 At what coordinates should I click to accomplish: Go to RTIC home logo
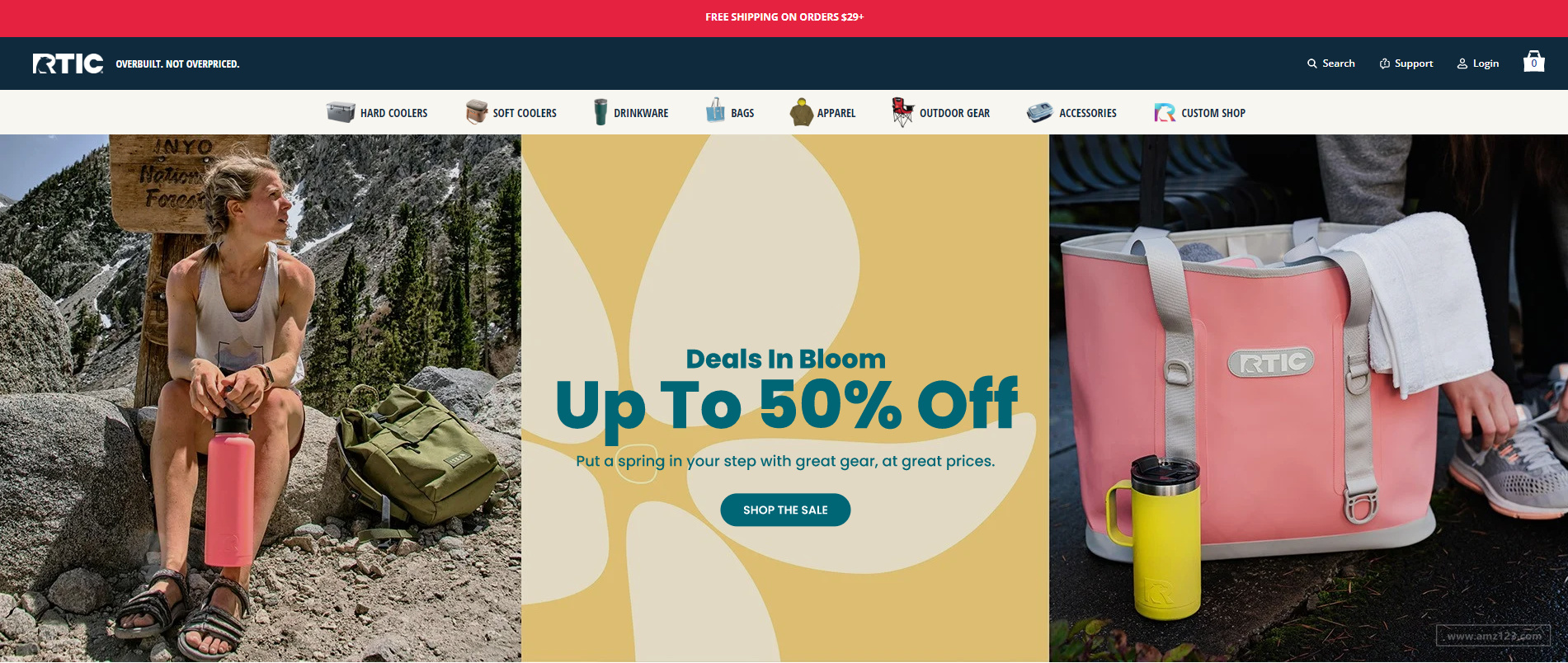[x=68, y=63]
